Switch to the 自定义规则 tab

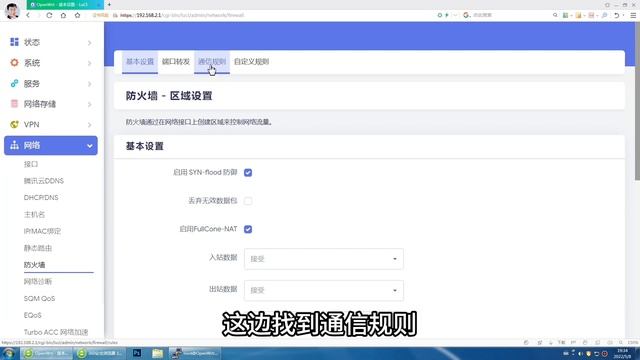(x=251, y=62)
